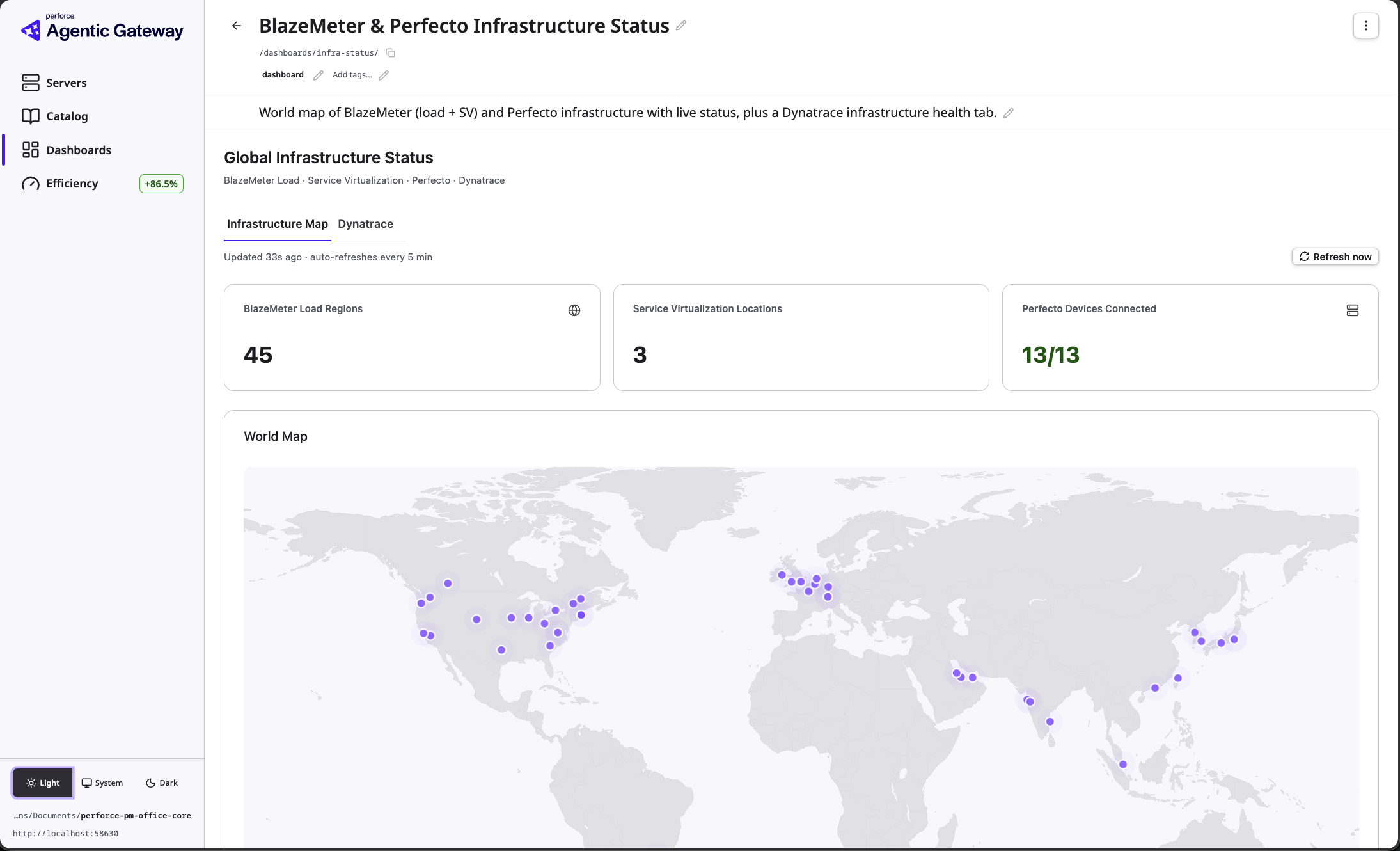
Task: Click the perforce-pm-office-core path text
Action: [x=136, y=816]
